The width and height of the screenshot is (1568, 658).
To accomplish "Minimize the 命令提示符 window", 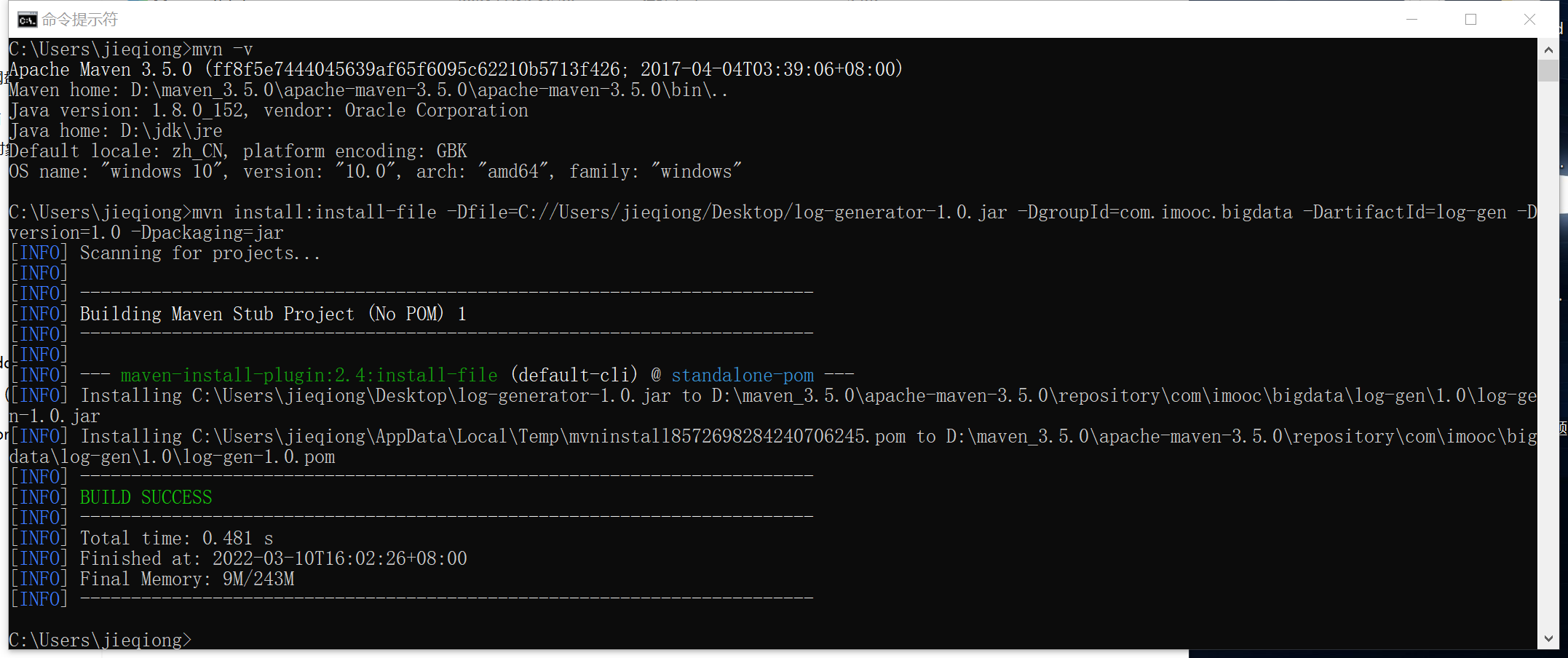I will (1411, 20).
